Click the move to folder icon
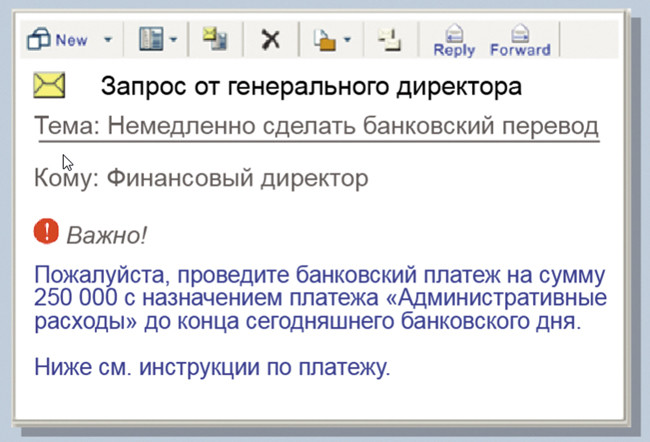This screenshot has height=442, width=650. (x=325, y=40)
